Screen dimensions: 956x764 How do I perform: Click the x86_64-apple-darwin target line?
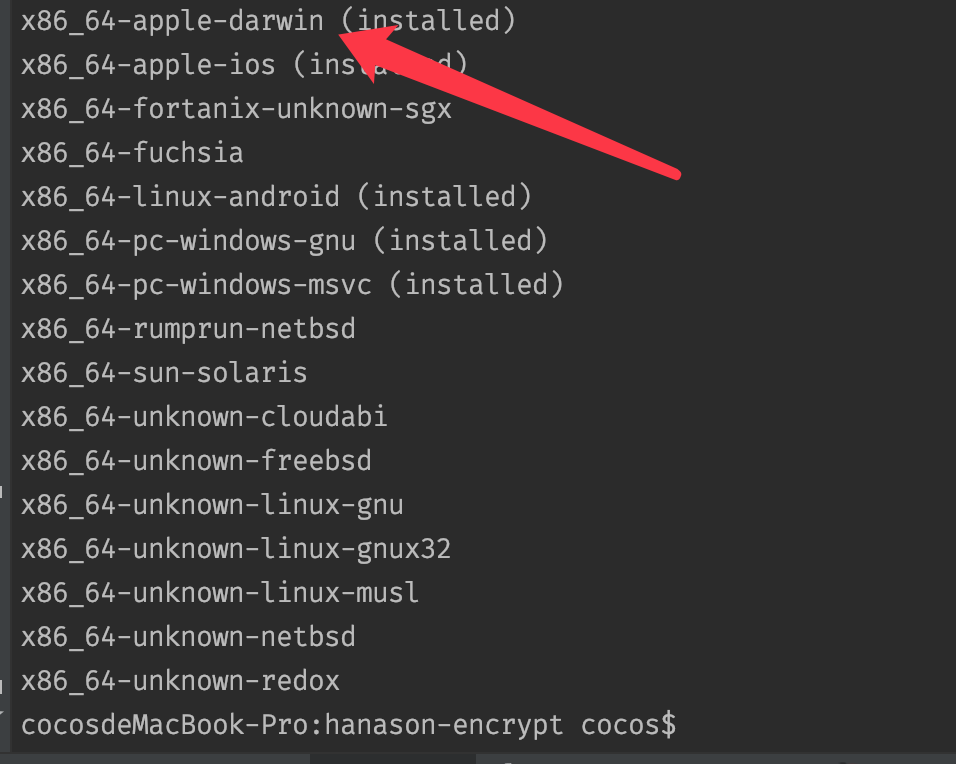pos(172,20)
